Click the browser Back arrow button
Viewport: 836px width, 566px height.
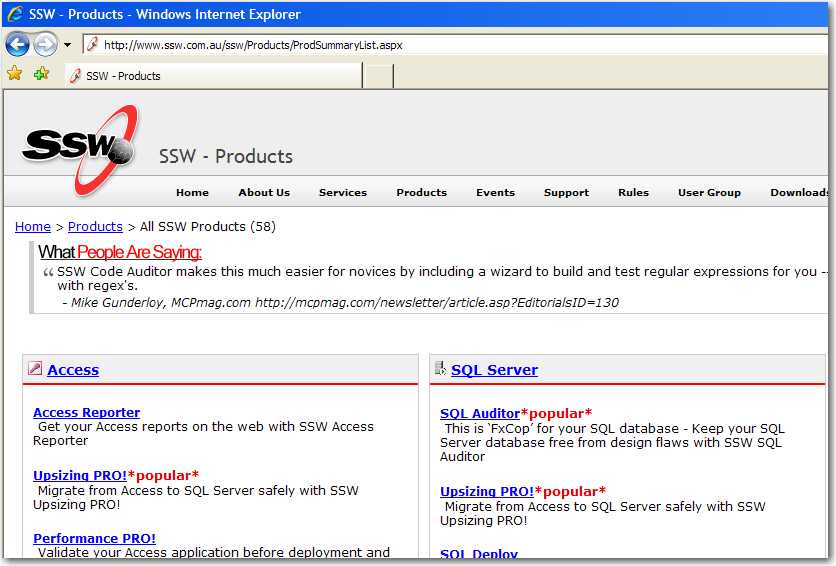pos(17,44)
